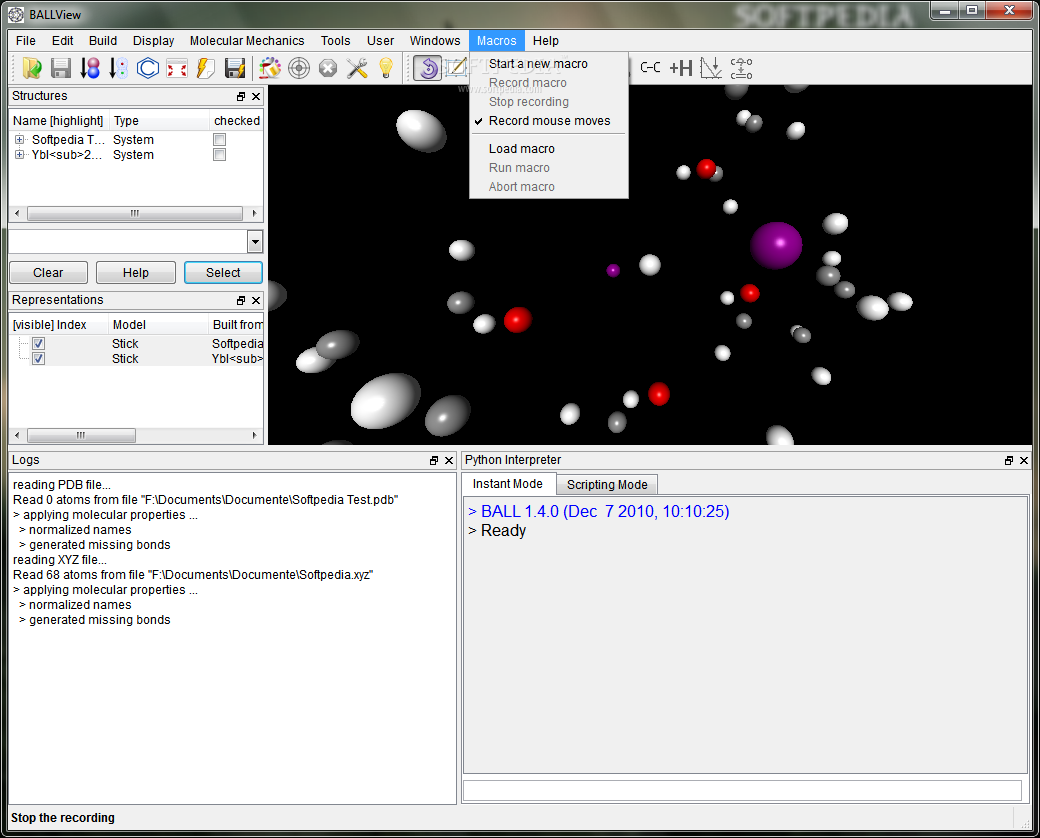Open the Molecular Mechanics menu
This screenshot has width=1040, height=838.
247,40
